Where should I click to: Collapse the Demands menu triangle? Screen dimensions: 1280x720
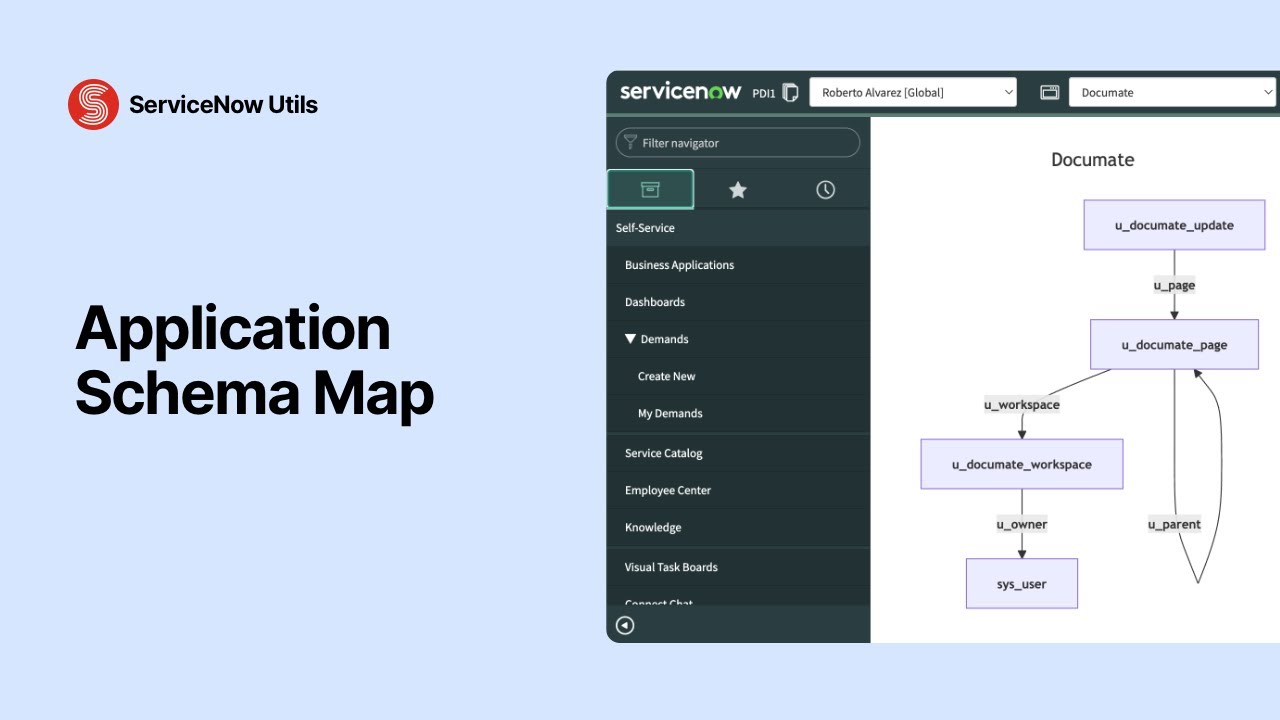[630, 339]
